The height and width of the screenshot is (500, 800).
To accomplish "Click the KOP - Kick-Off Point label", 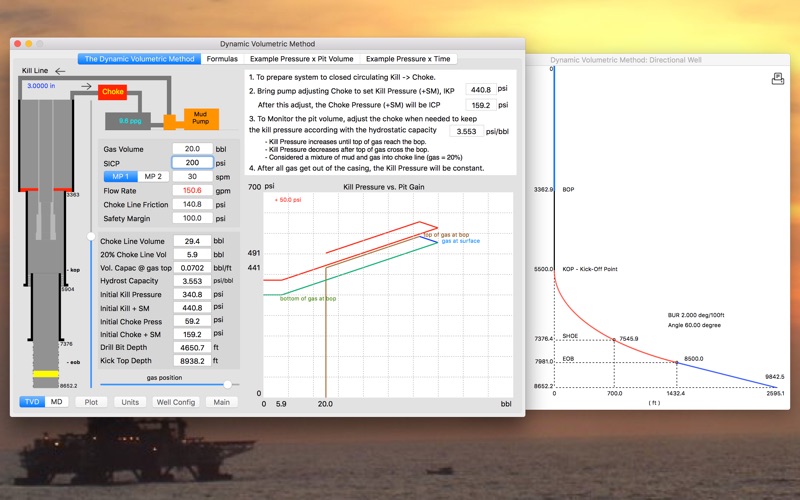I will (590, 269).
